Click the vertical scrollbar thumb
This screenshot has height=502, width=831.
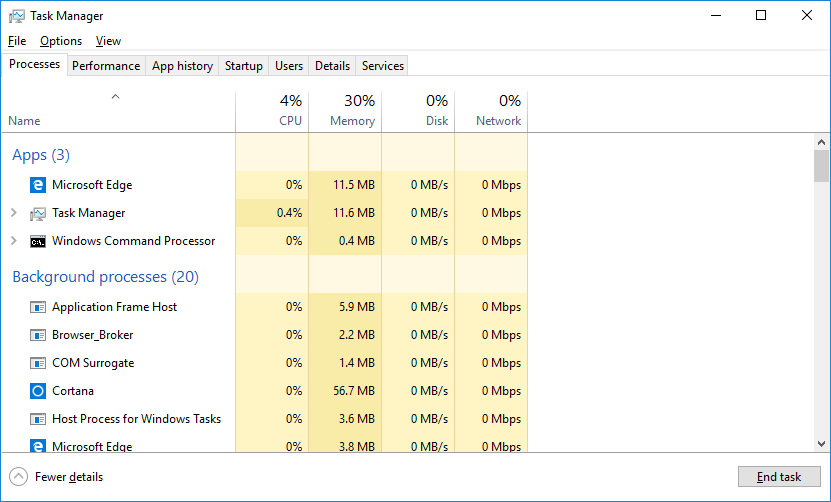[821, 166]
